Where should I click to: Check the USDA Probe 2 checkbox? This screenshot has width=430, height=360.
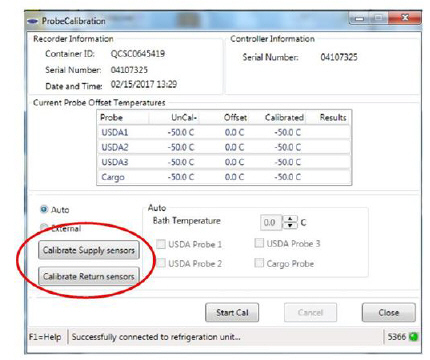tap(161, 263)
